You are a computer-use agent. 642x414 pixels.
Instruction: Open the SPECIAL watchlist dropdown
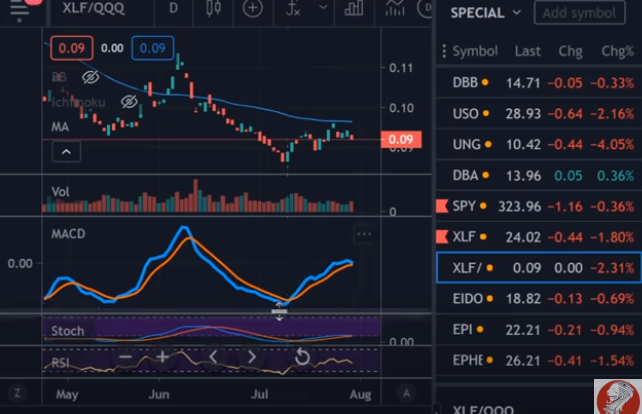[486, 13]
